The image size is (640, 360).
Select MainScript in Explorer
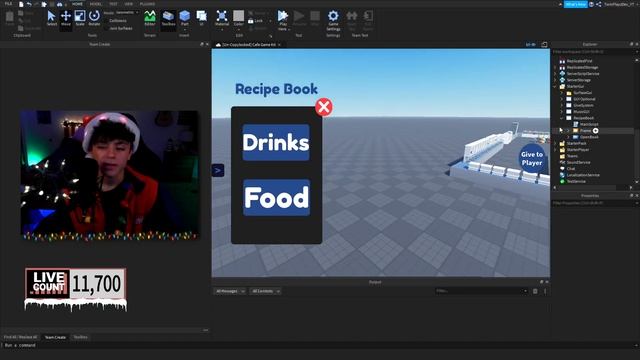589,124
